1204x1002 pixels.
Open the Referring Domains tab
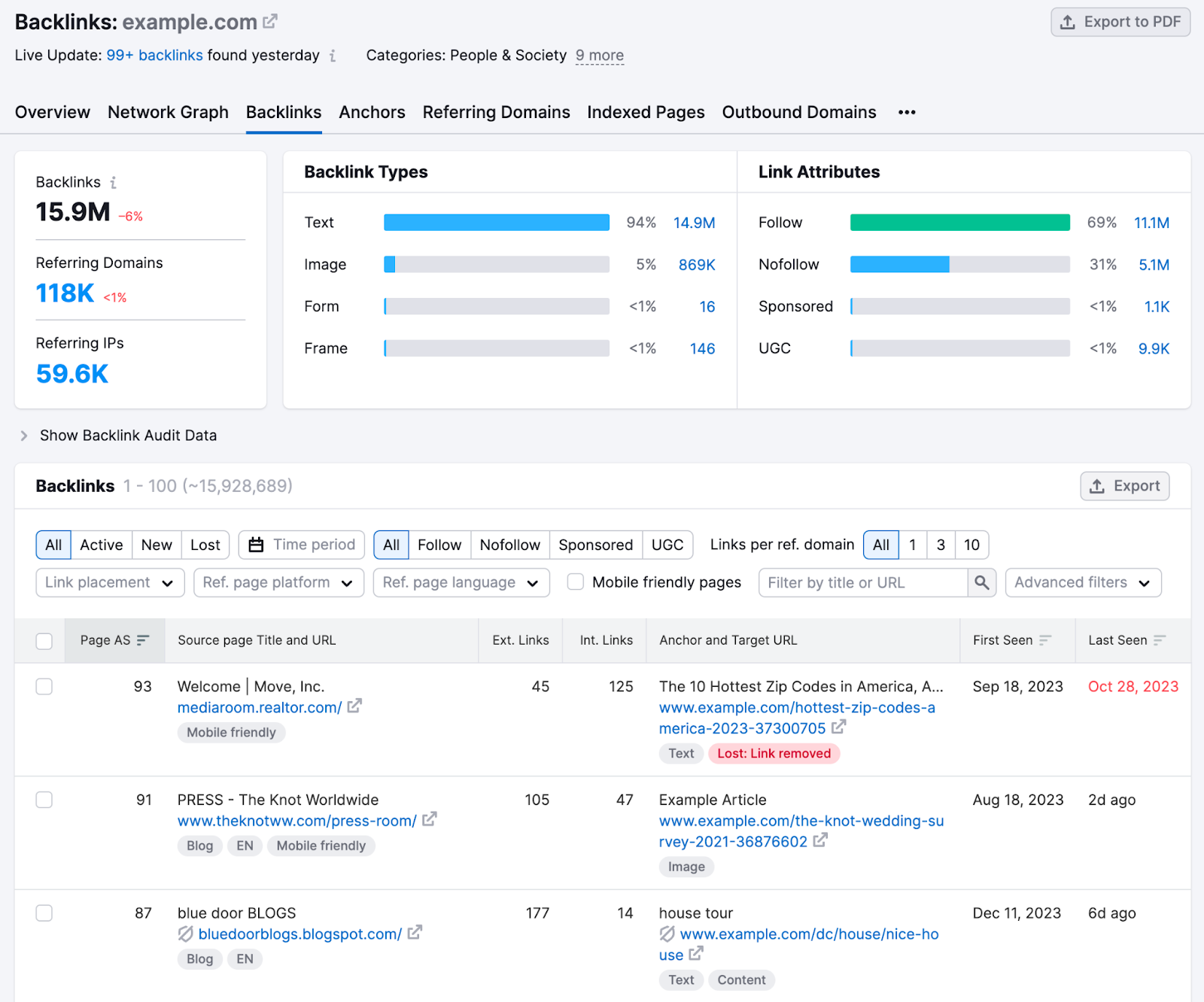[x=496, y=112]
